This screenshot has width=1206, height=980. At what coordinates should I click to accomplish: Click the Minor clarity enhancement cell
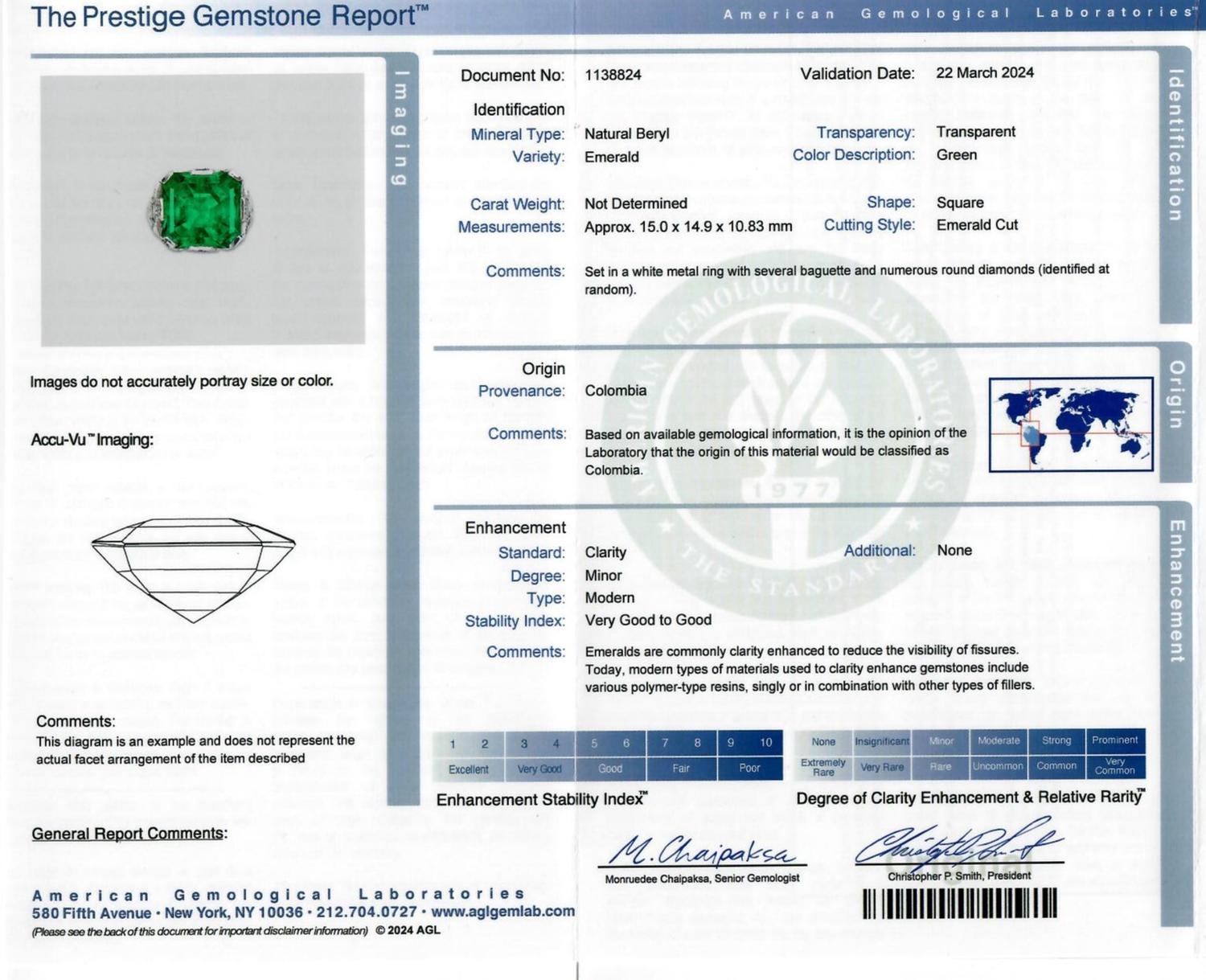[941, 741]
